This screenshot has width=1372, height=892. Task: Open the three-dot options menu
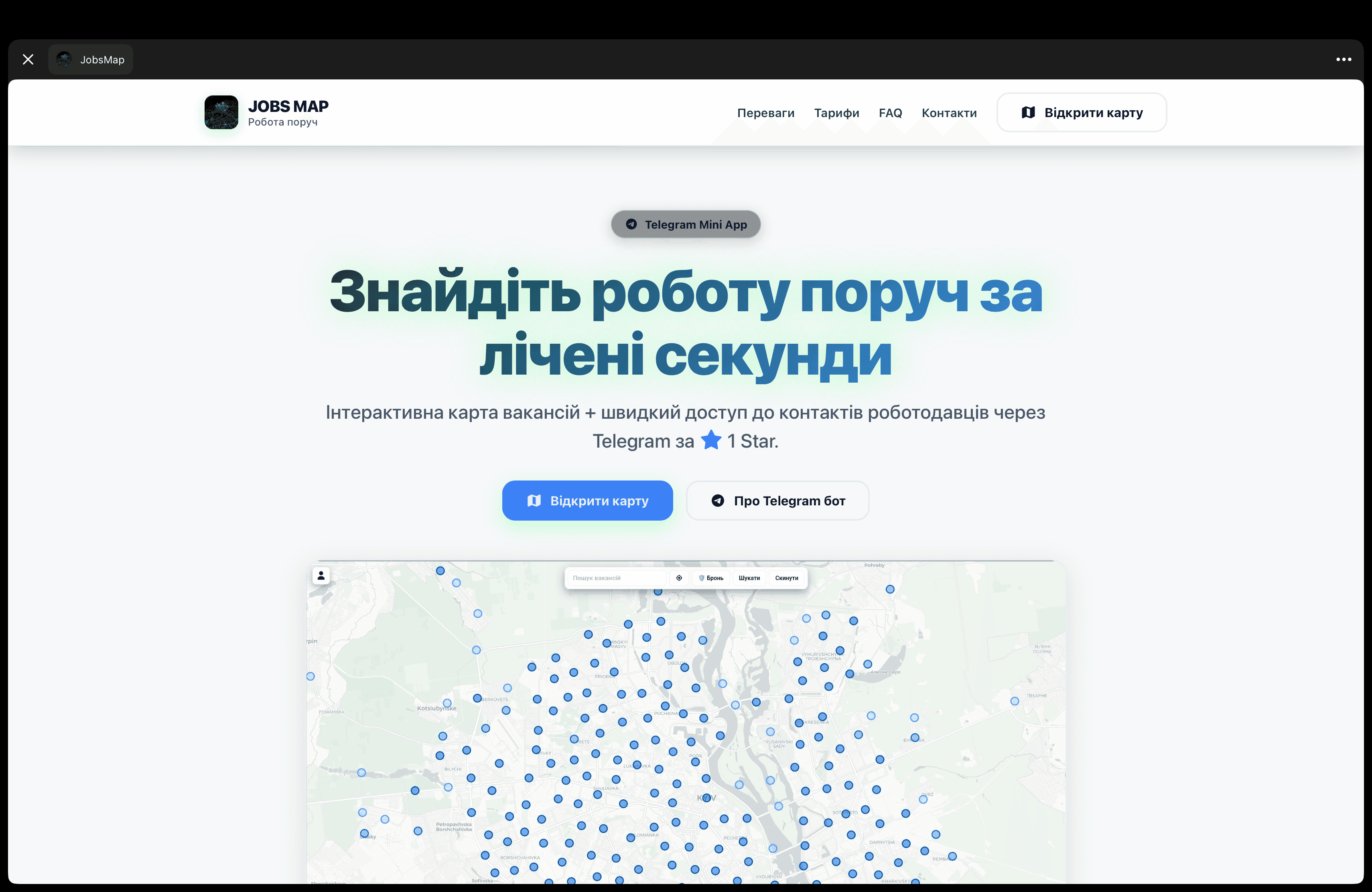coord(1344,59)
